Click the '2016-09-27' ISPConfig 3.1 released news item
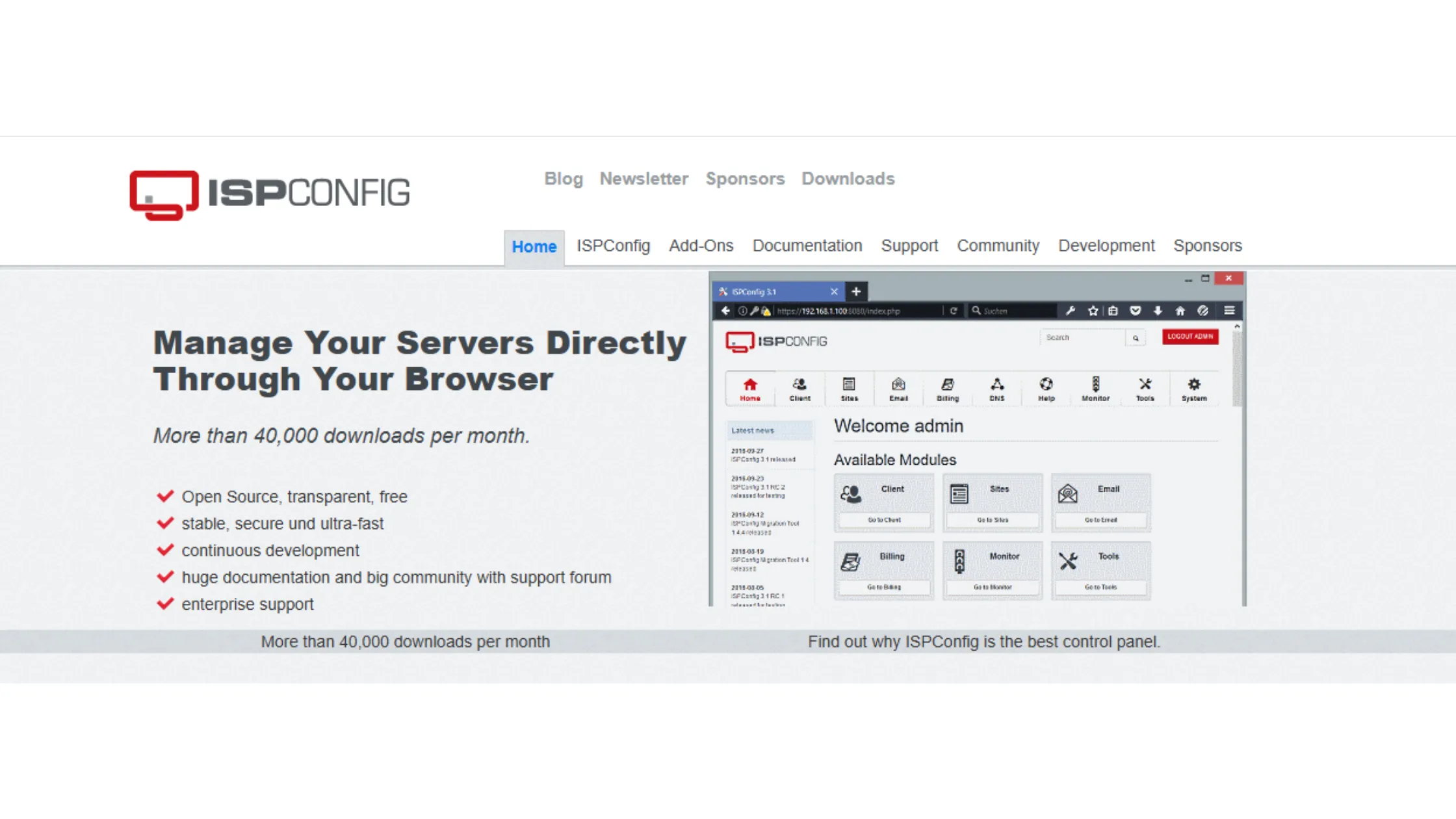Viewport: 1456px width, 819px height. coord(763,455)
